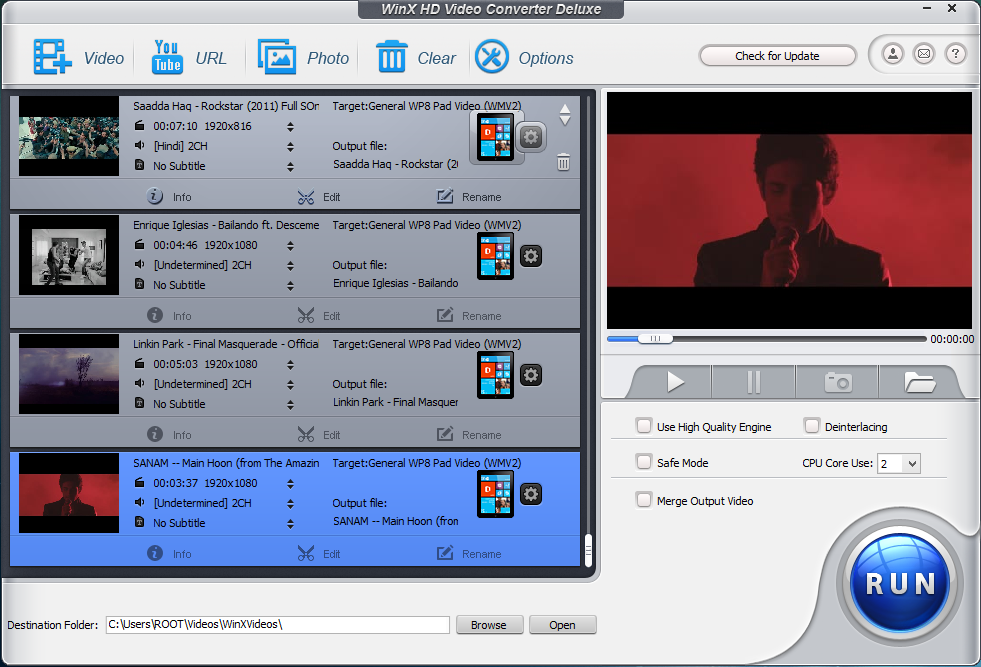Change audio track selector for Enrique Iglesias

point(290,266)
